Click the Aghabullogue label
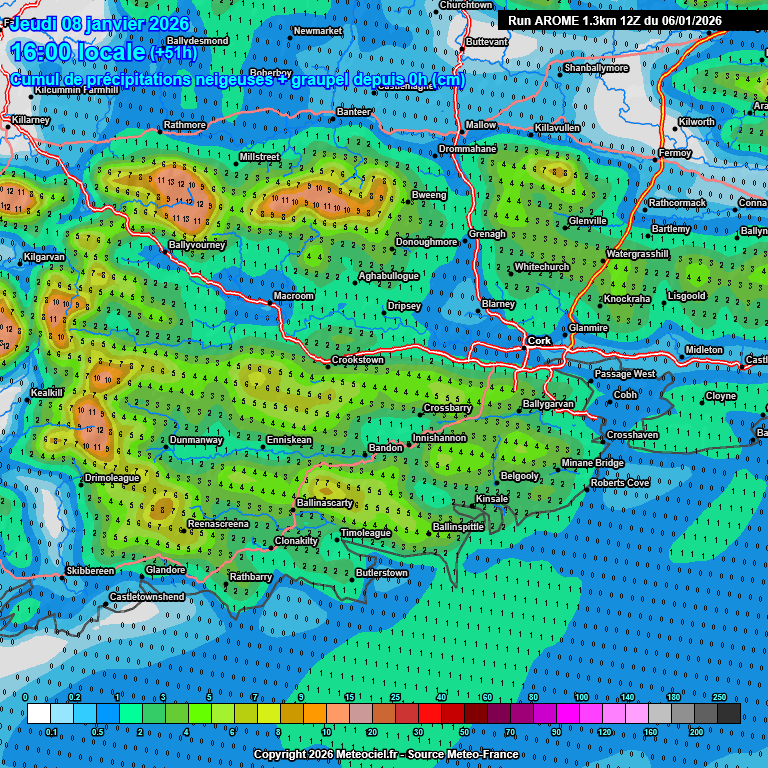The height and width of the screenshot is (768, 768). click(x=389, y=276)
